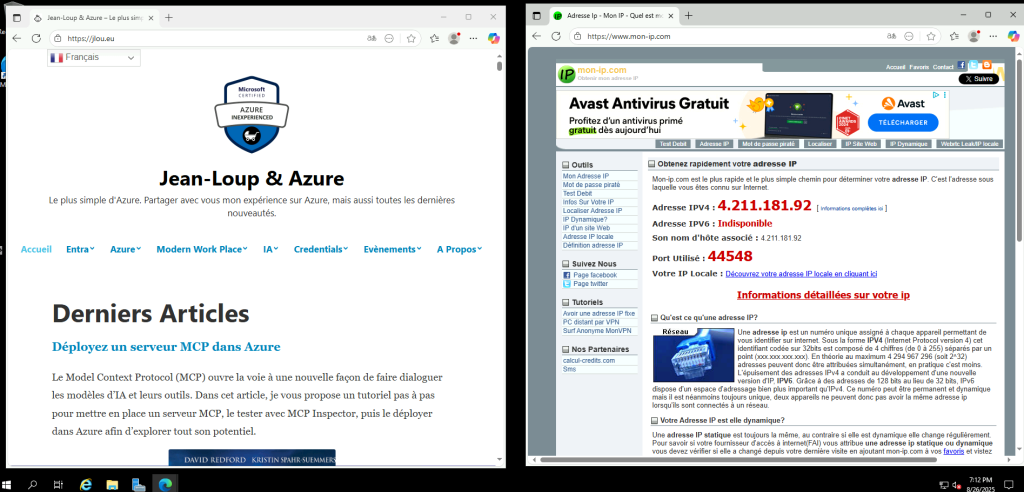Viewport: 1024px width, 492px height.
Task: Open a new tab in mon-ip.com window
Action: [x=688, y=15]
